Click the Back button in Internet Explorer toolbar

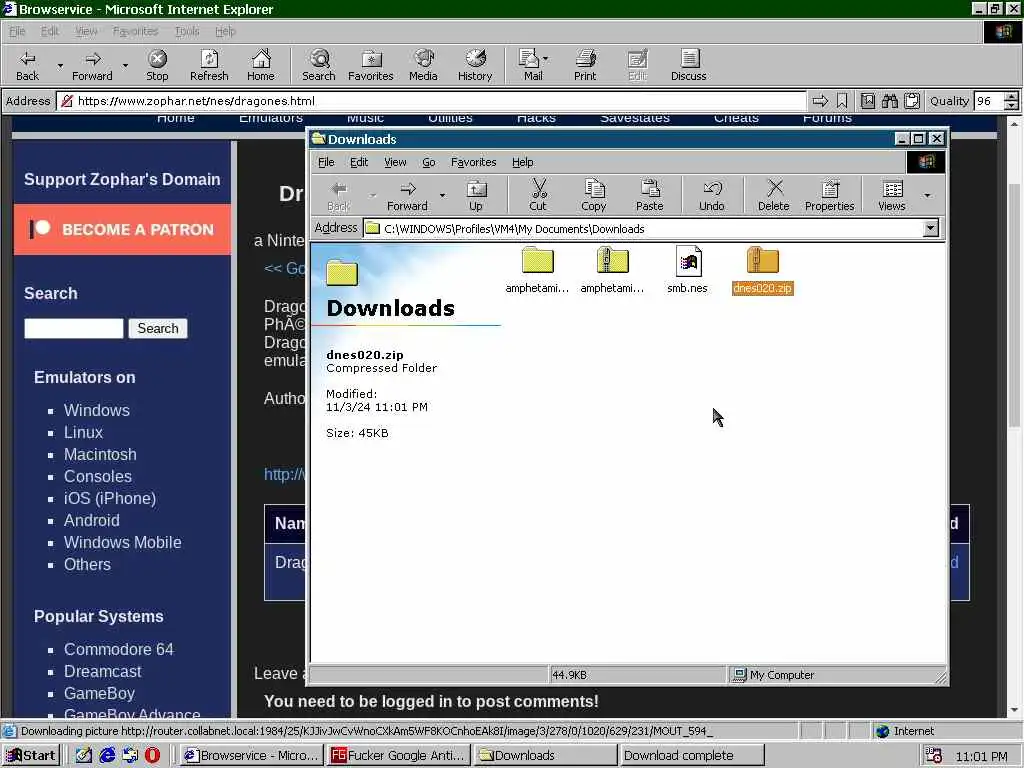[x=27, y=65]
